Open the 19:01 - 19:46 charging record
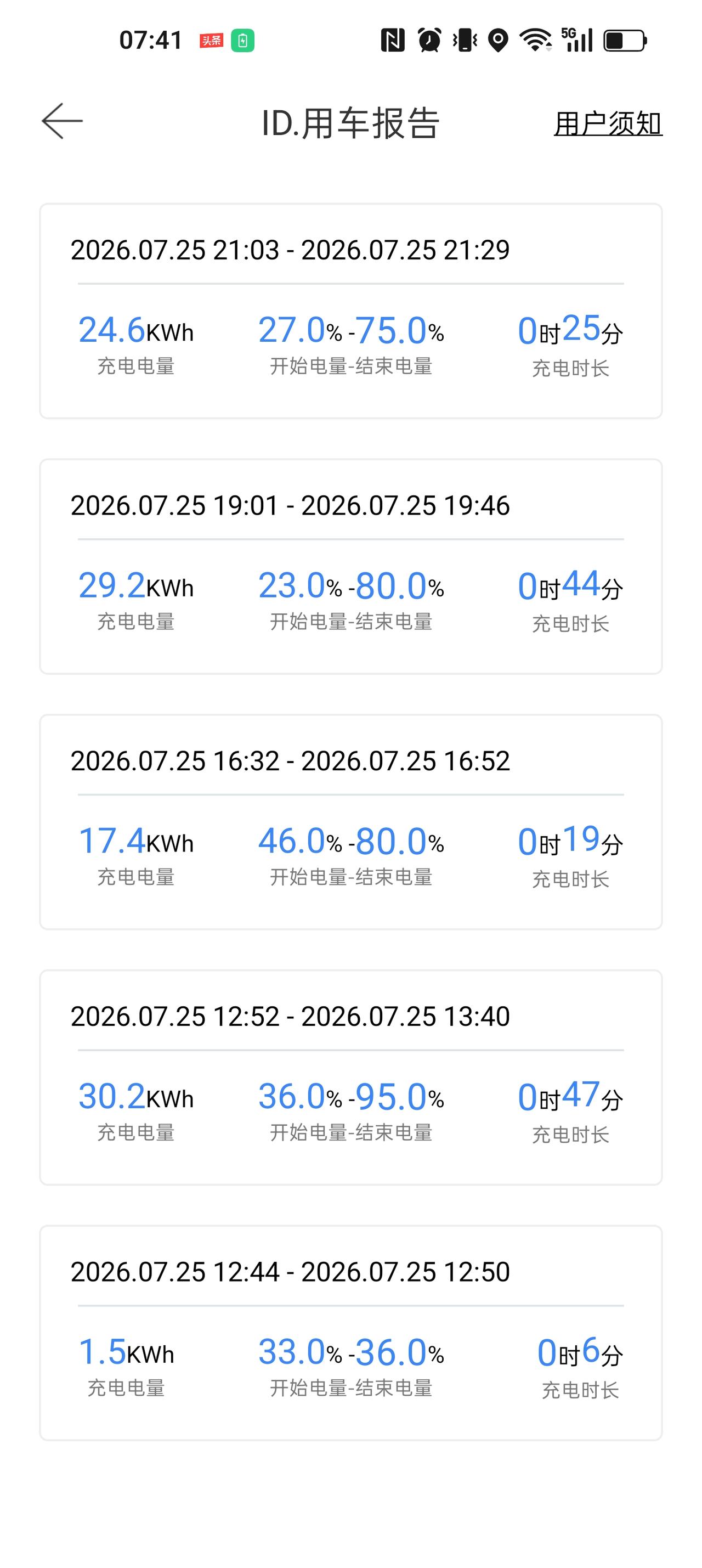 point(351,567)
